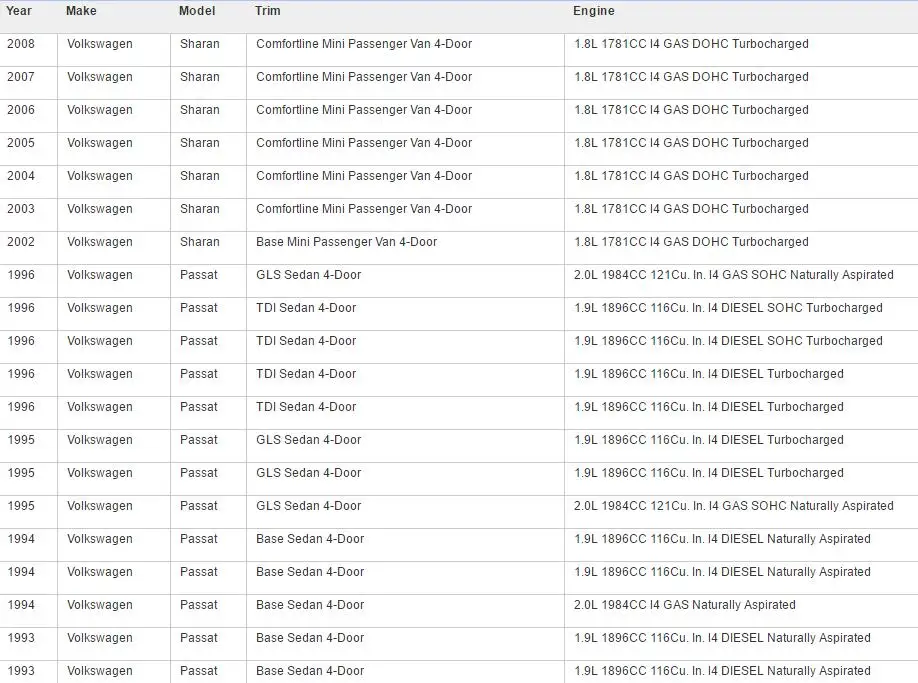Select the 2005 year cell

click(21, 143)
